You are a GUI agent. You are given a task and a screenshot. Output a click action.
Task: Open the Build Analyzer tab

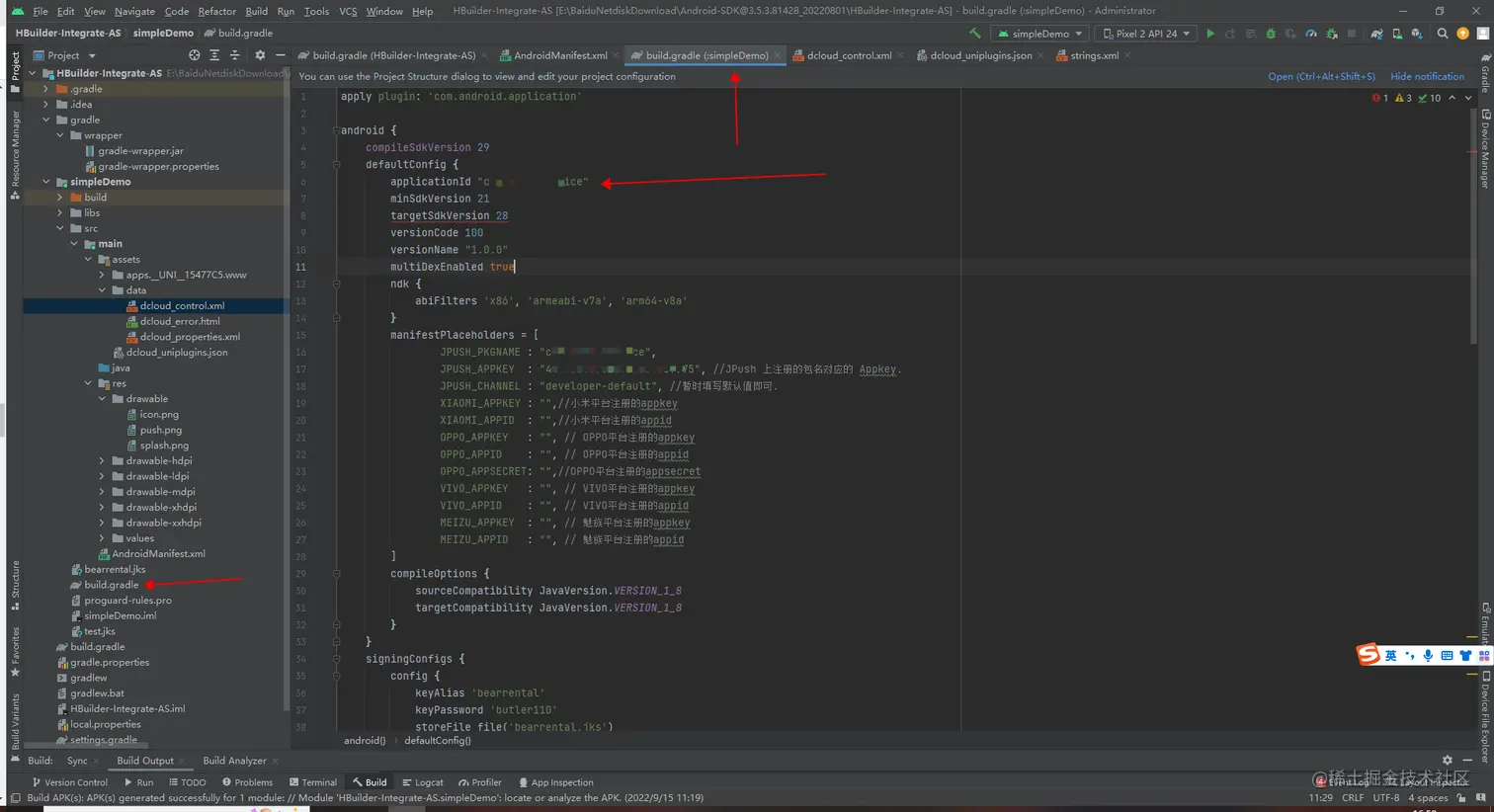234,761
